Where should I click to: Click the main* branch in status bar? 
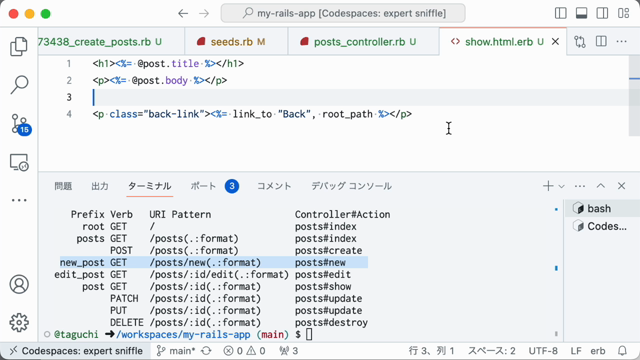pos(176,351)
